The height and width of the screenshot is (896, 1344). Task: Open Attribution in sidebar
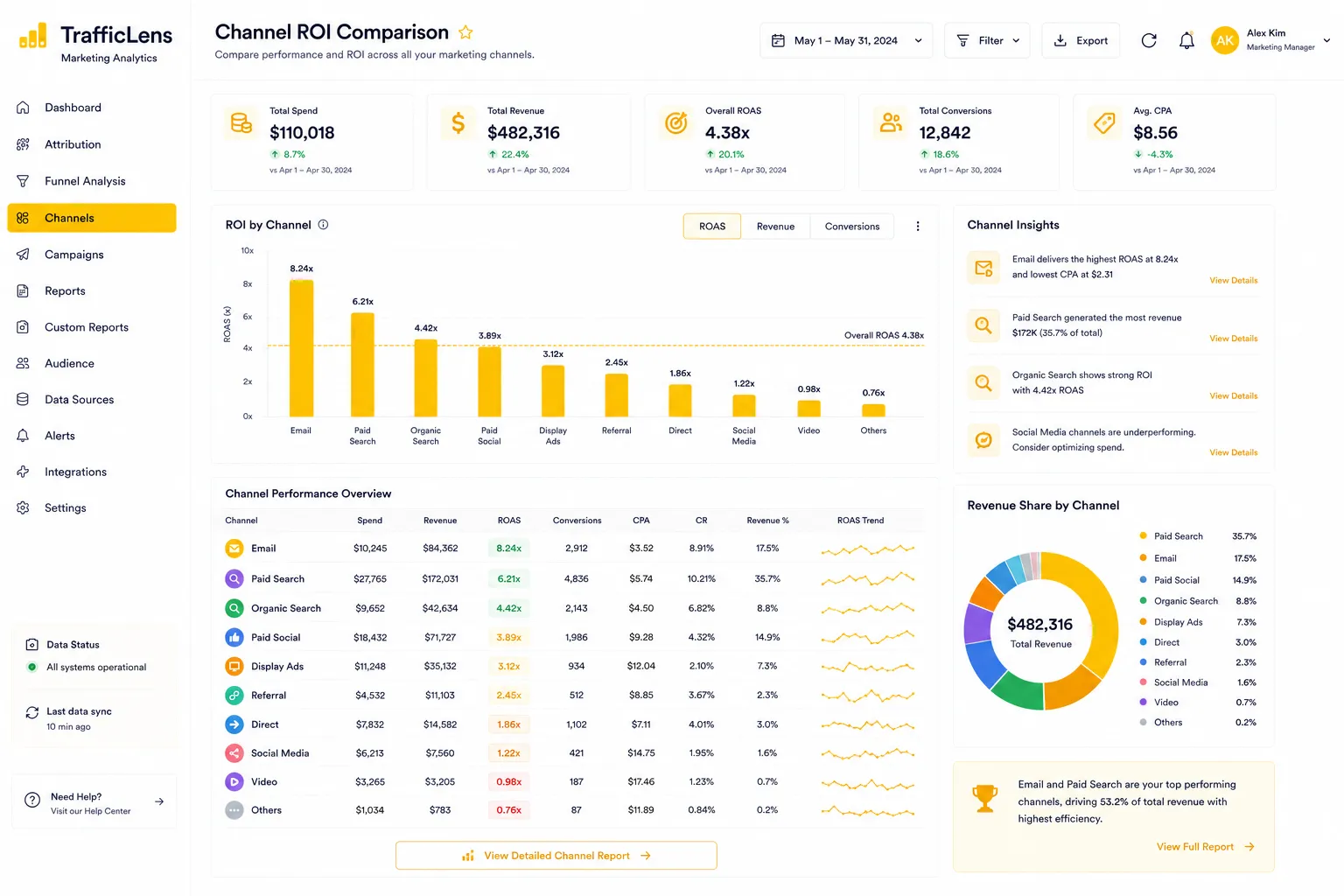pos(92,144)
